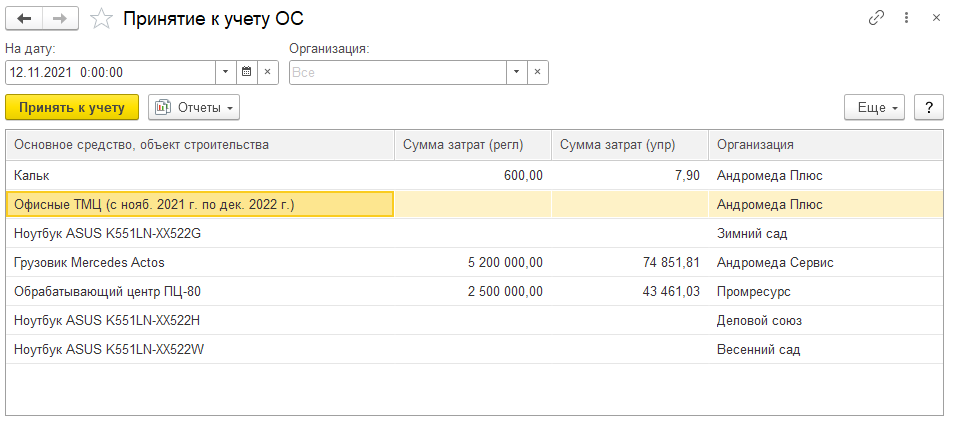Screen dimensions: 953x421
Task: Open help with the question mark button
Action: coord(929,107)
